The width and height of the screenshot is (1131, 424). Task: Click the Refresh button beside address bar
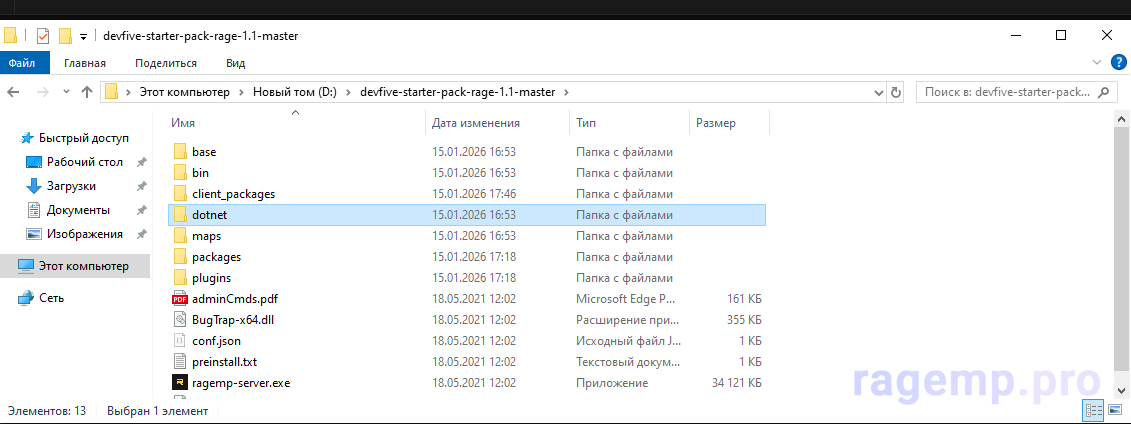896,92
